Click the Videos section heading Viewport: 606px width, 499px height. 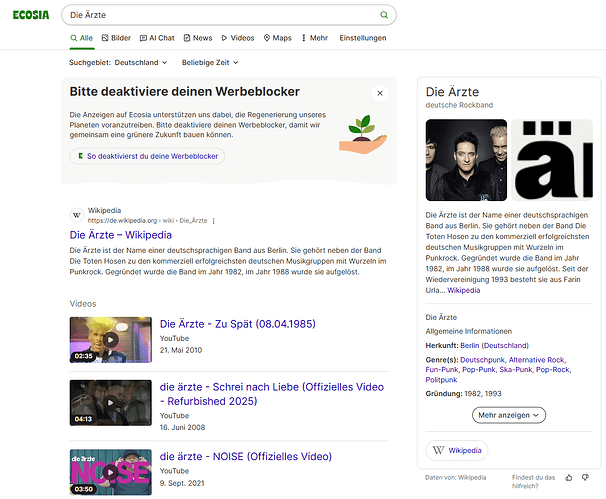[83, 304]
